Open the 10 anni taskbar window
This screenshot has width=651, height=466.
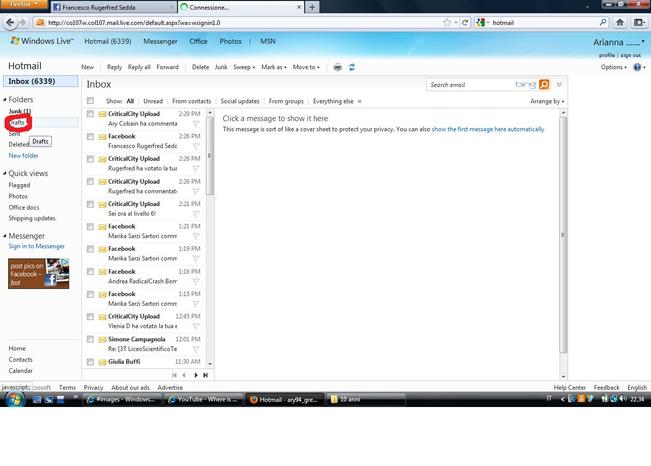pos(365,399)
